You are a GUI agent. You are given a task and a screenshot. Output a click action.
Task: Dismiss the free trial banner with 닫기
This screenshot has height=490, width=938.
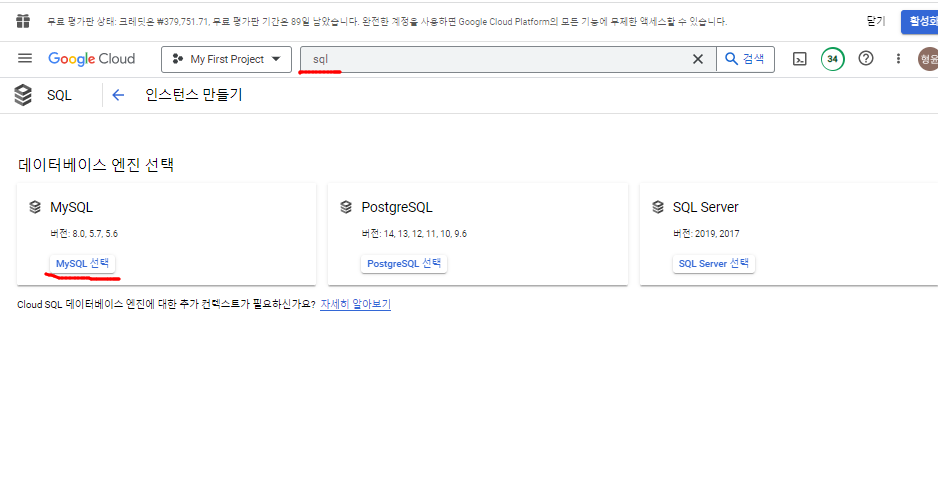pyautogui.click(x=875, y=21)
